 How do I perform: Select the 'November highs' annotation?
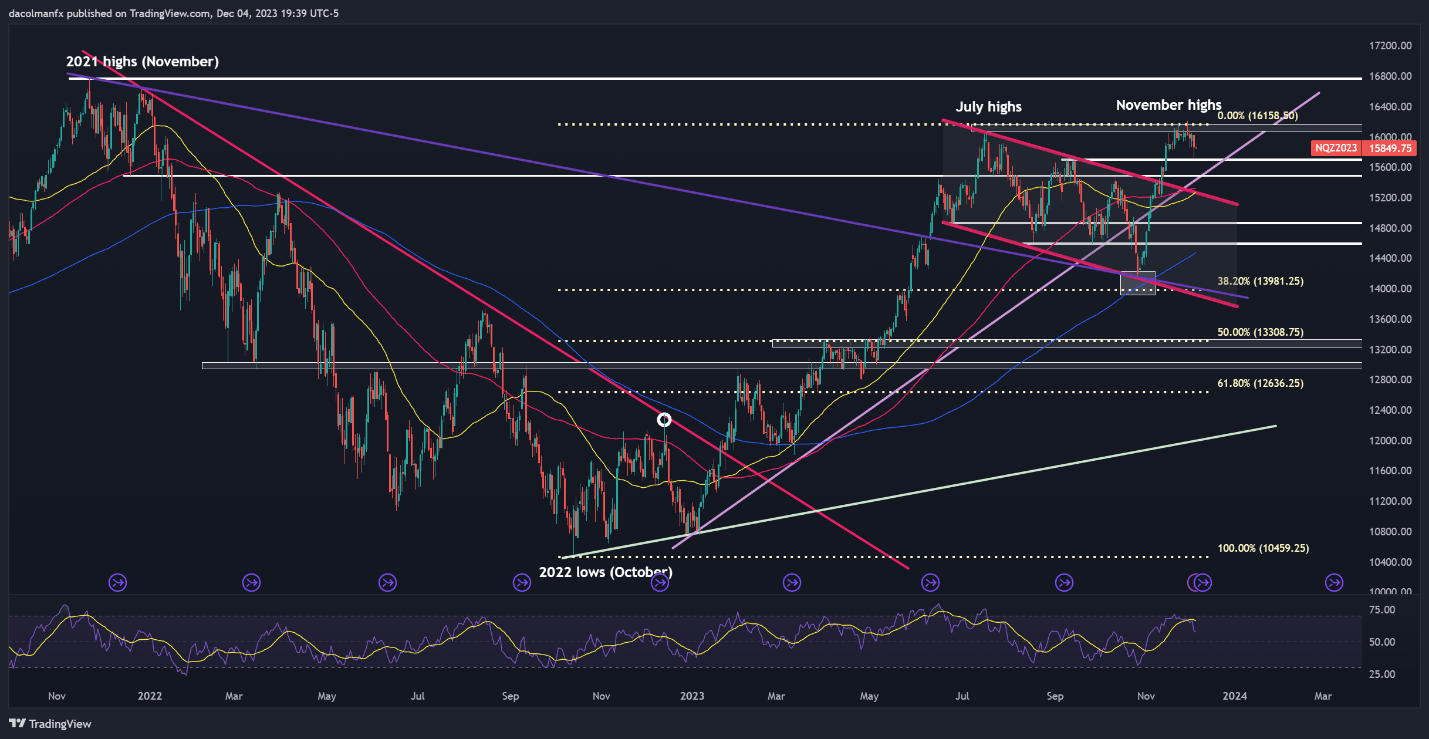(1168, 105)
